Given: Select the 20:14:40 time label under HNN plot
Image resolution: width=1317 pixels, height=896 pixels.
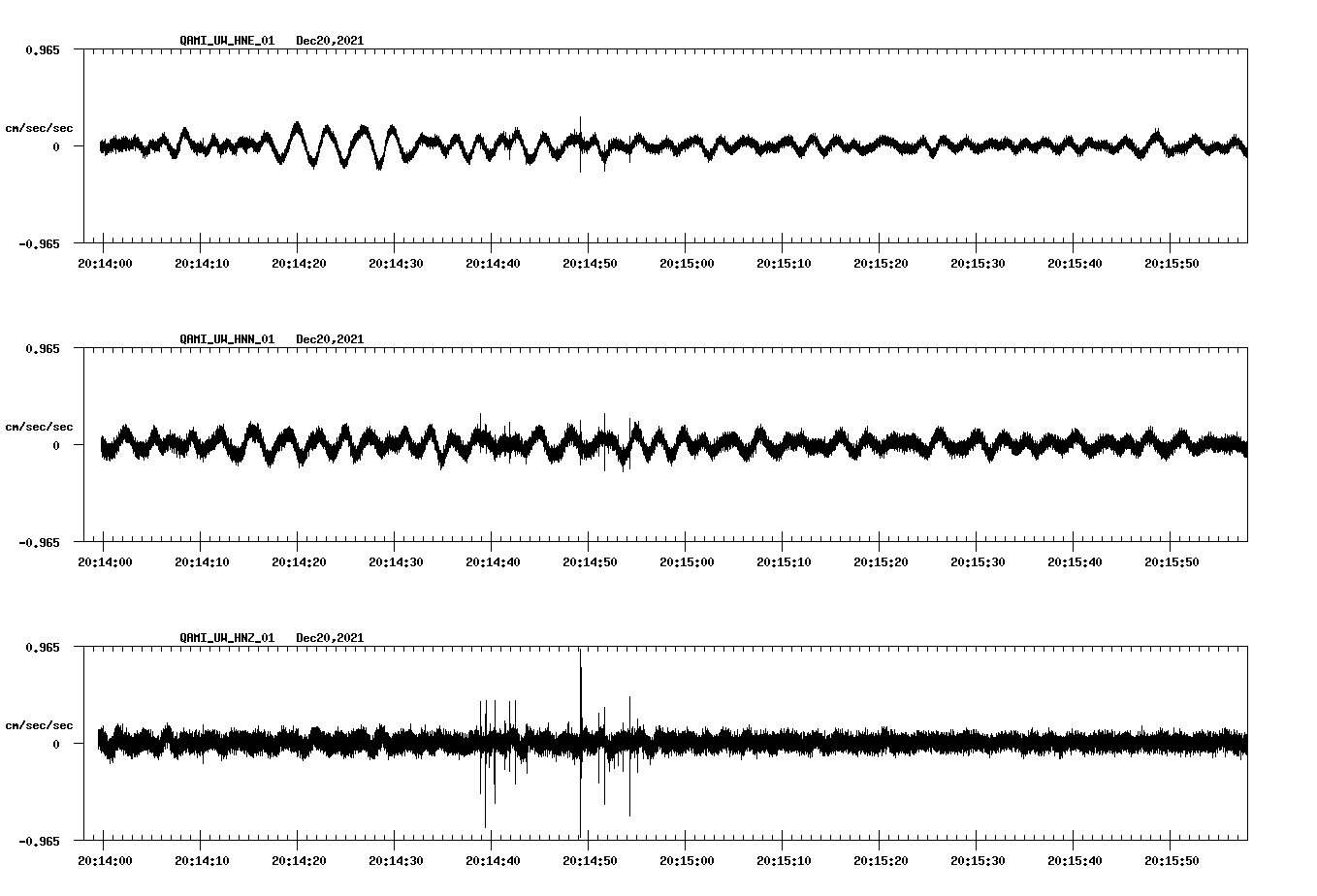Looking at the screenshot, I should [x=493, y=562].
